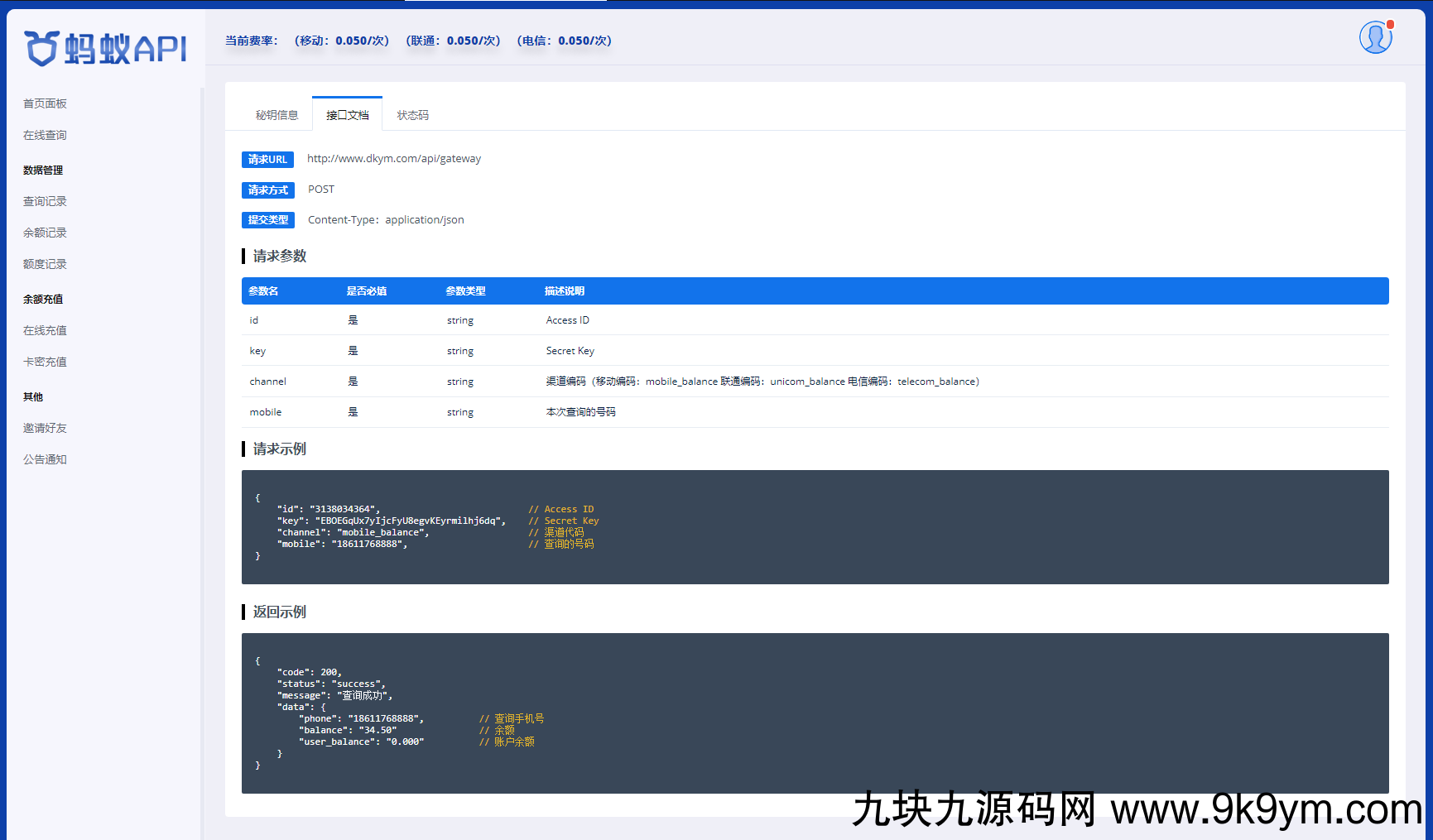Go to 在线充值 page
This screenshot has height=840, width=1433.
[x=45, y=330]
